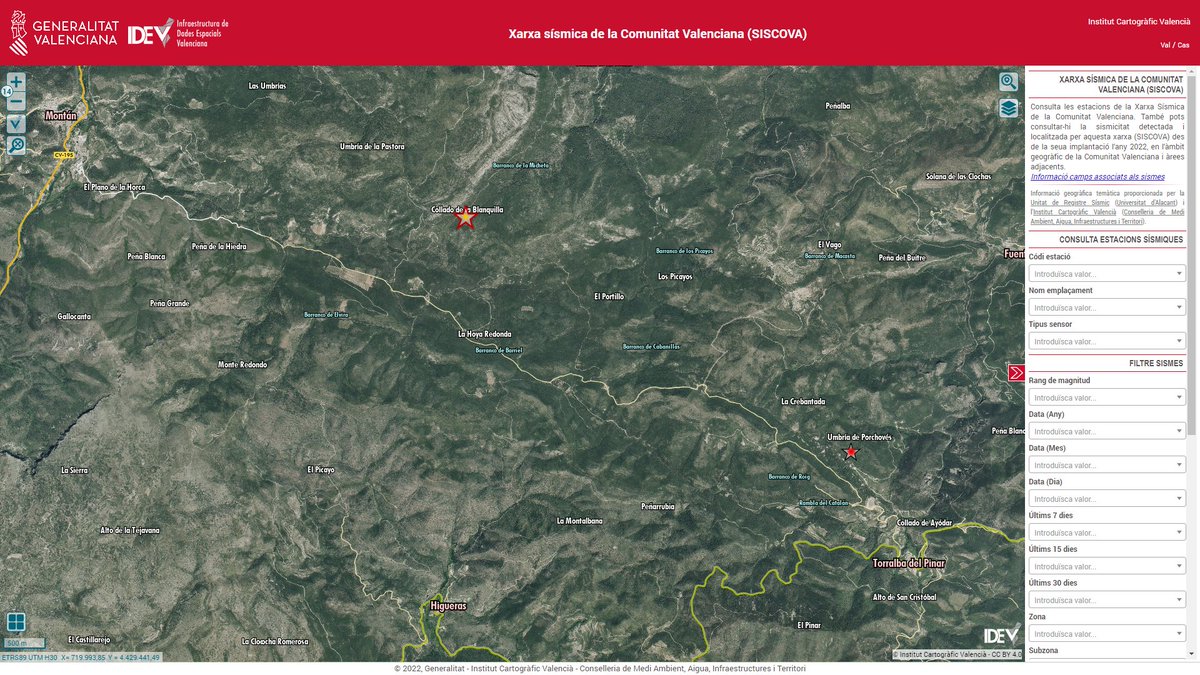Open the Codi estació dropdown

1107,273
